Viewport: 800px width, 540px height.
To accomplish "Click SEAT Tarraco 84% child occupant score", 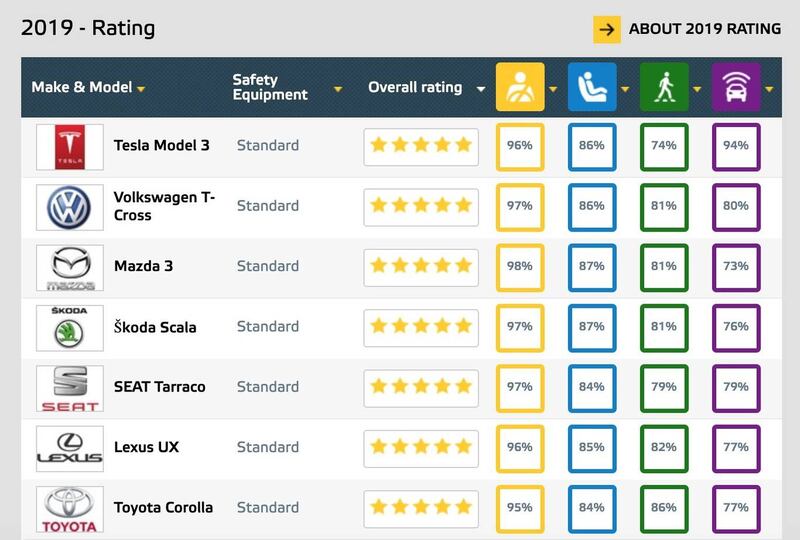I will pos(592,387).
